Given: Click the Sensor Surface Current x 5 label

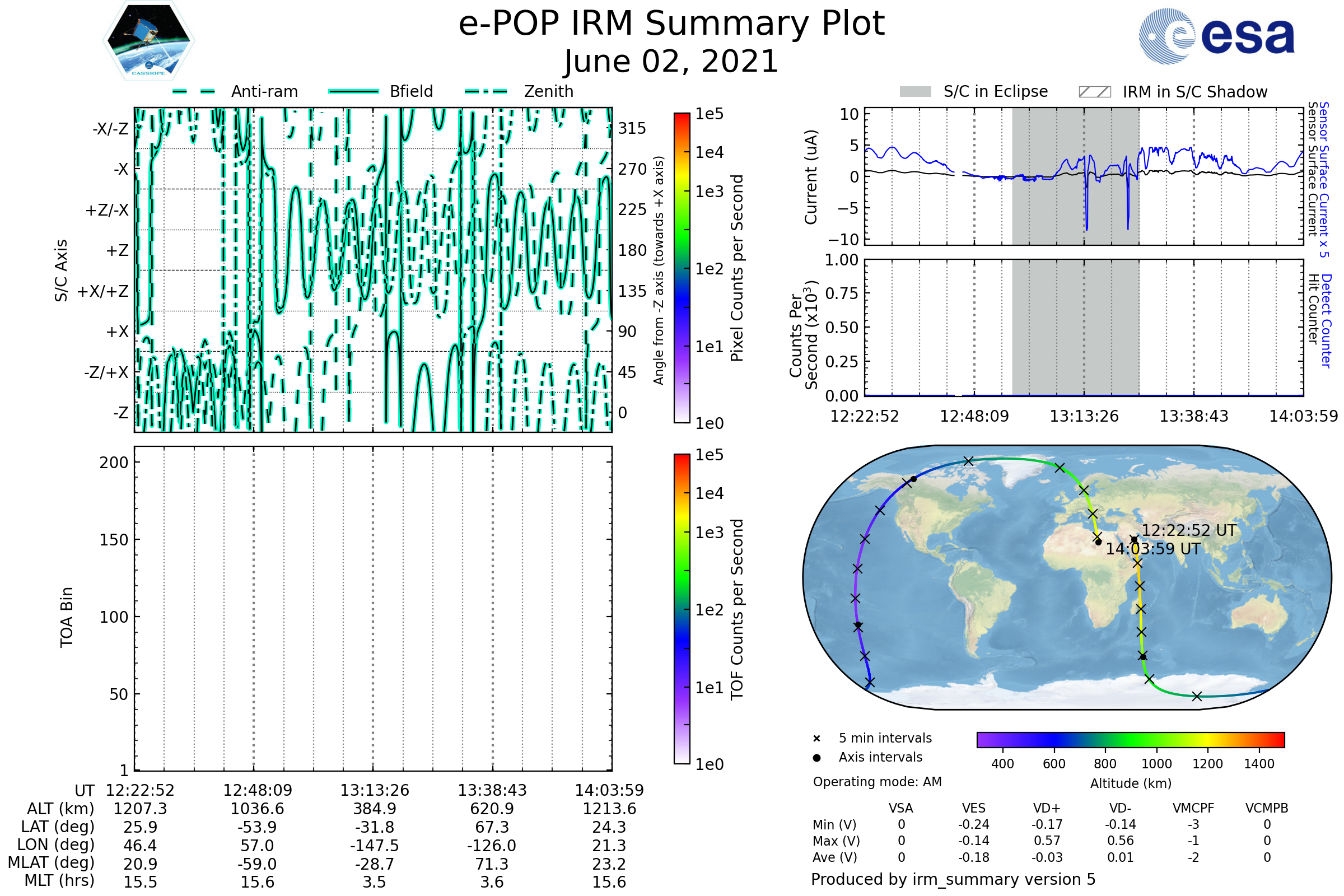Looking at the screenshot, I should [x=1323, y=179].
